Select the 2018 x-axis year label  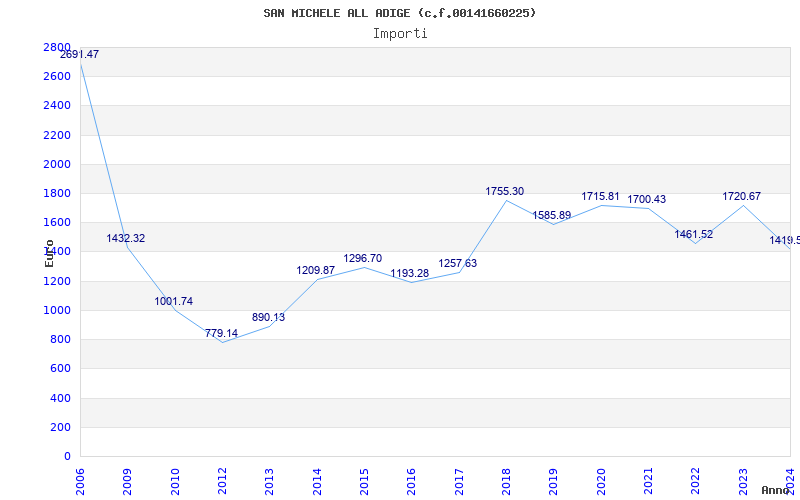point(506,482)
